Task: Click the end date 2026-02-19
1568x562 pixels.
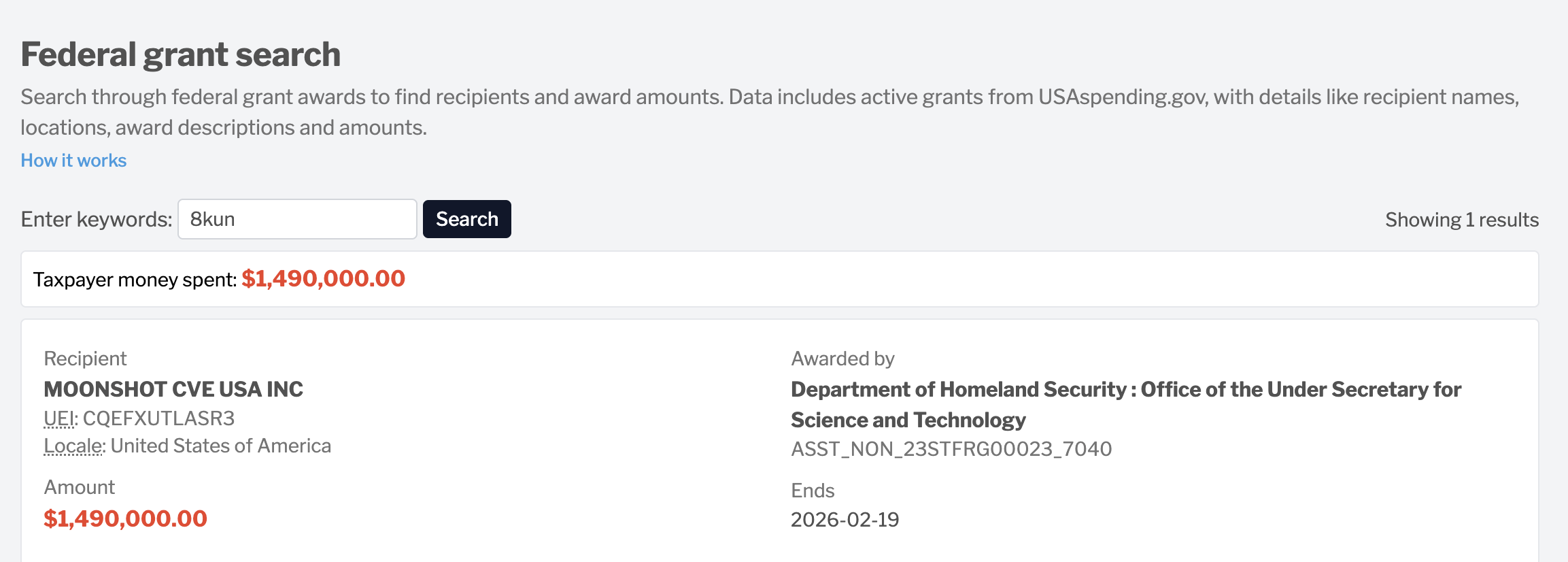Action: pos(845,520)
